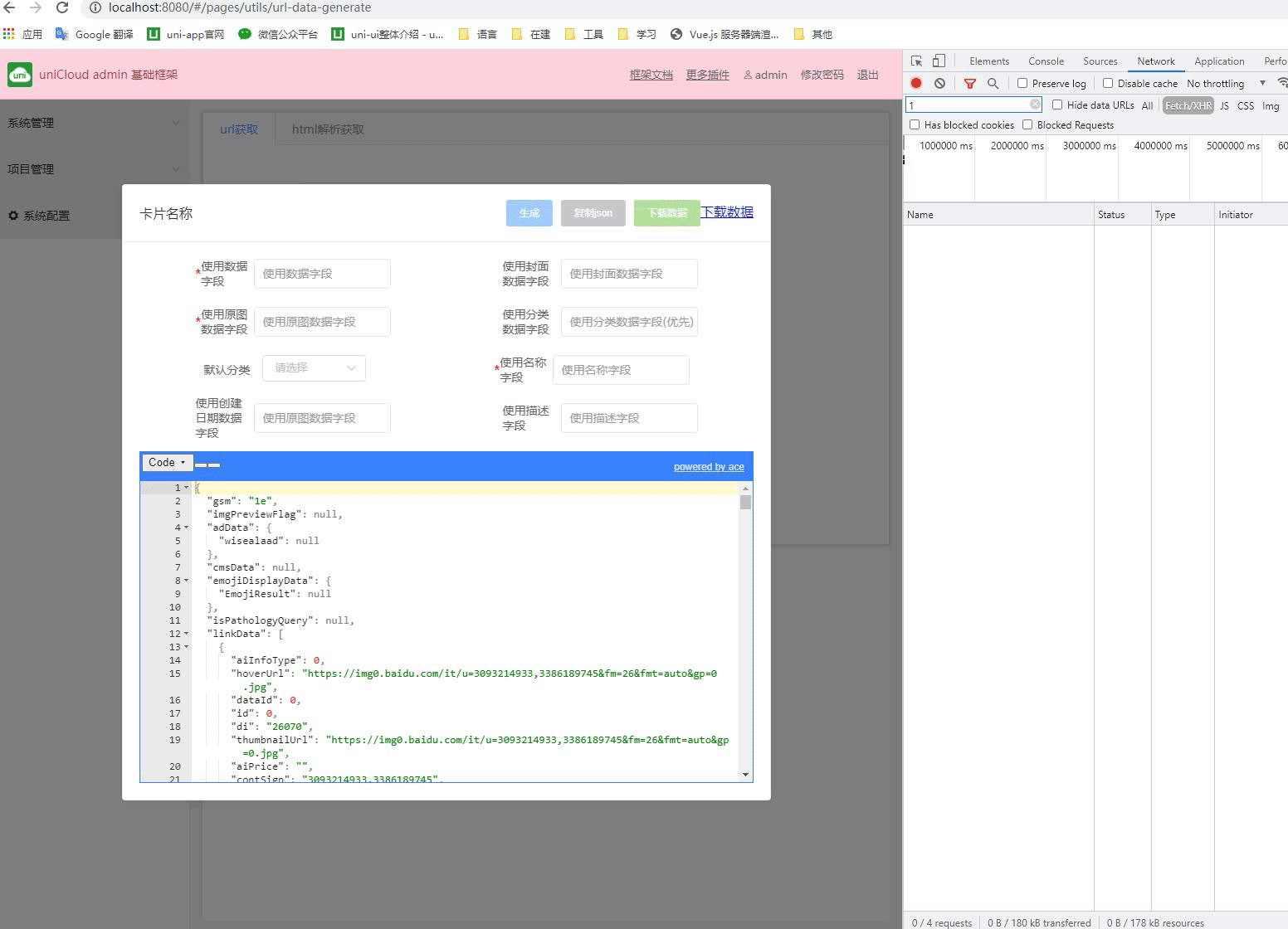Image resolution: width=1288 pixels, height=929 pixels.
Task: Enable Preserve log checkbox
Action: [x=1022, y=83]
